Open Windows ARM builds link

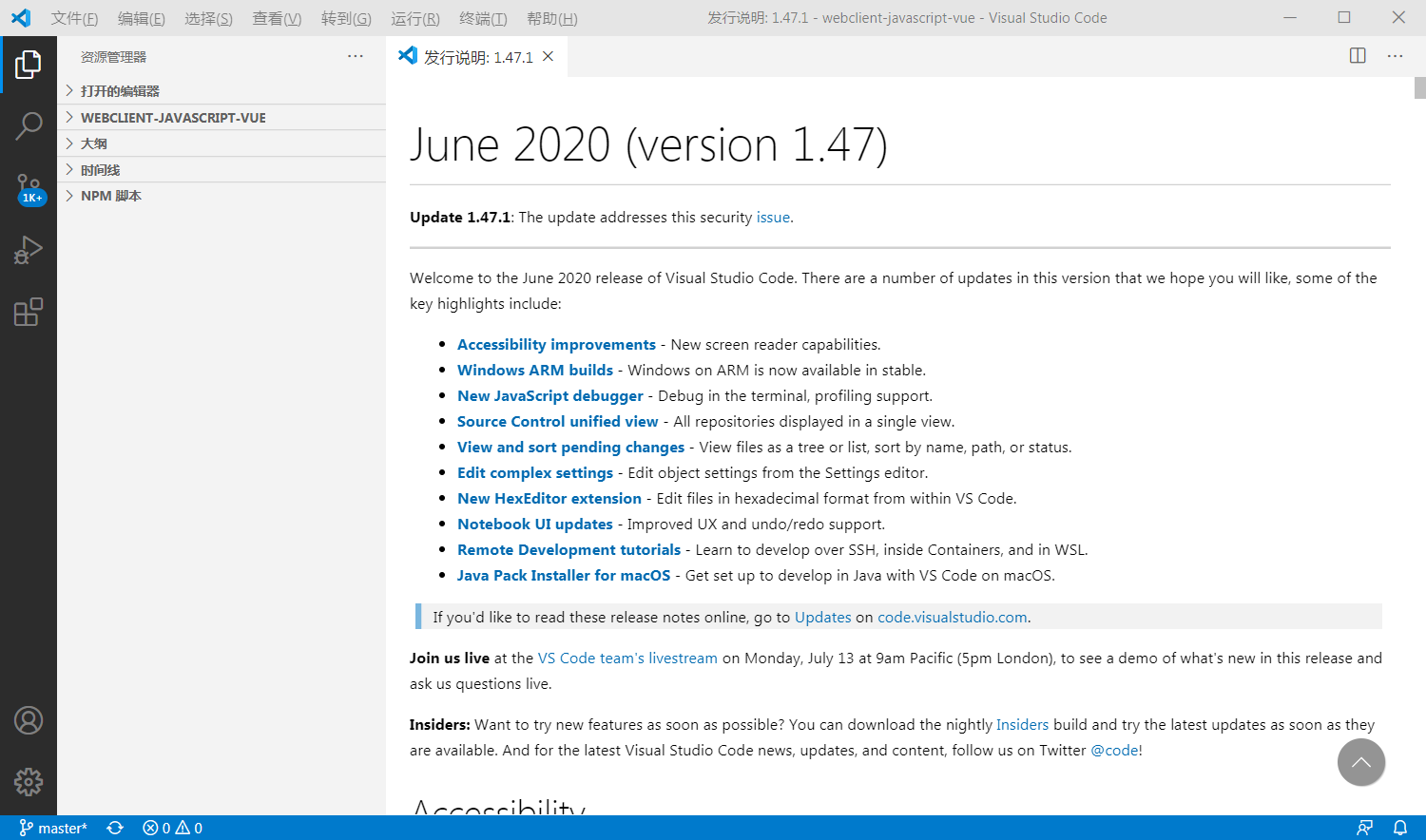535,371
